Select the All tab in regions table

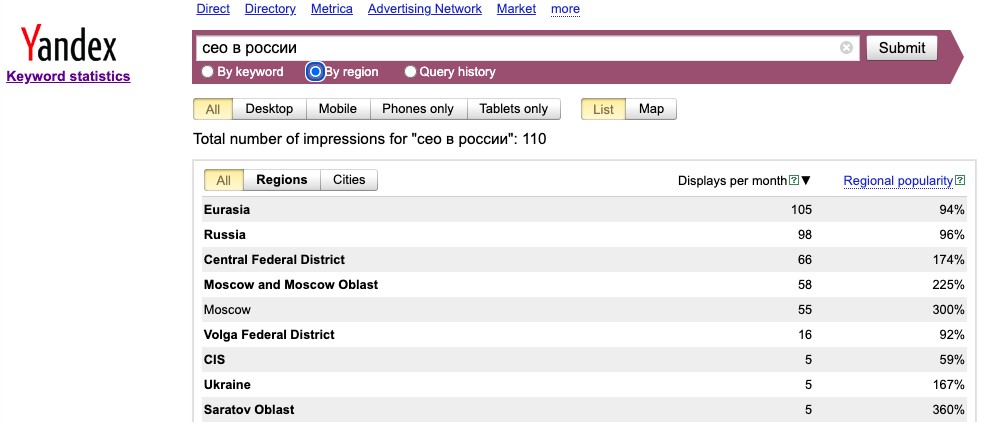224,180
